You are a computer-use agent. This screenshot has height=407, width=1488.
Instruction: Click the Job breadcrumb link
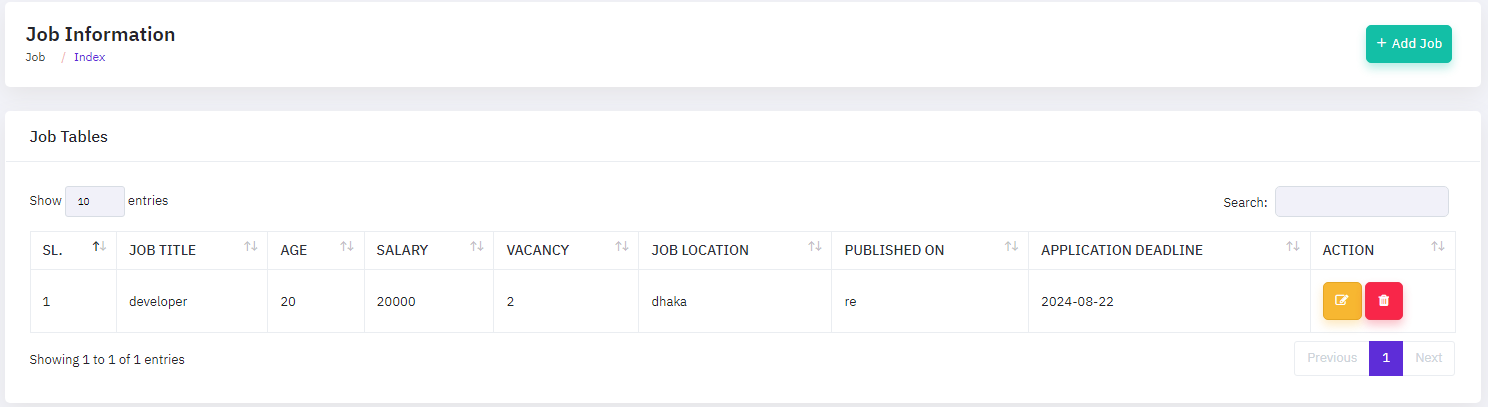tap(36, 57)
